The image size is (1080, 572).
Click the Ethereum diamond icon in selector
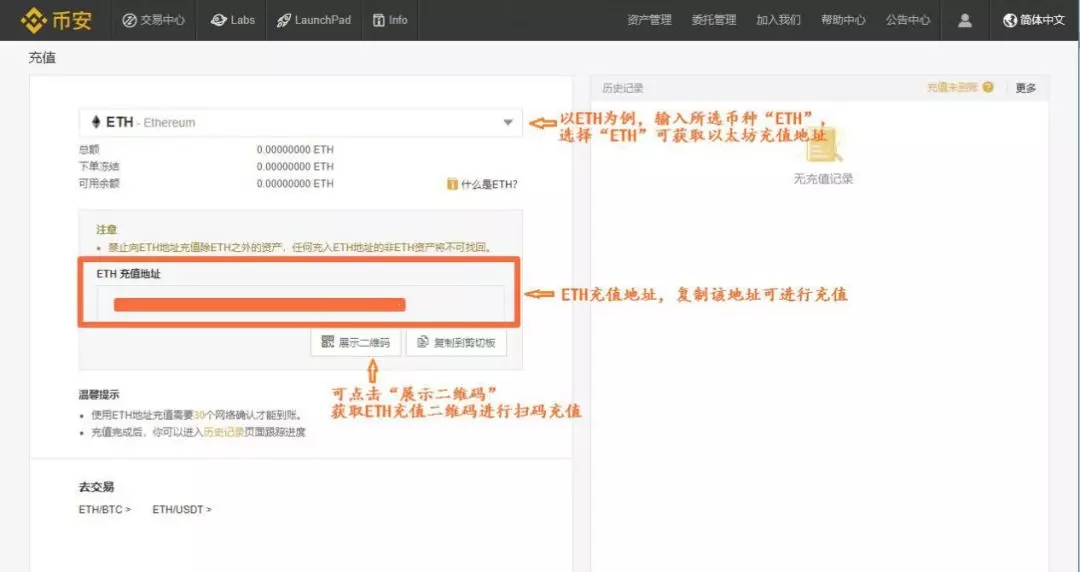96,123
